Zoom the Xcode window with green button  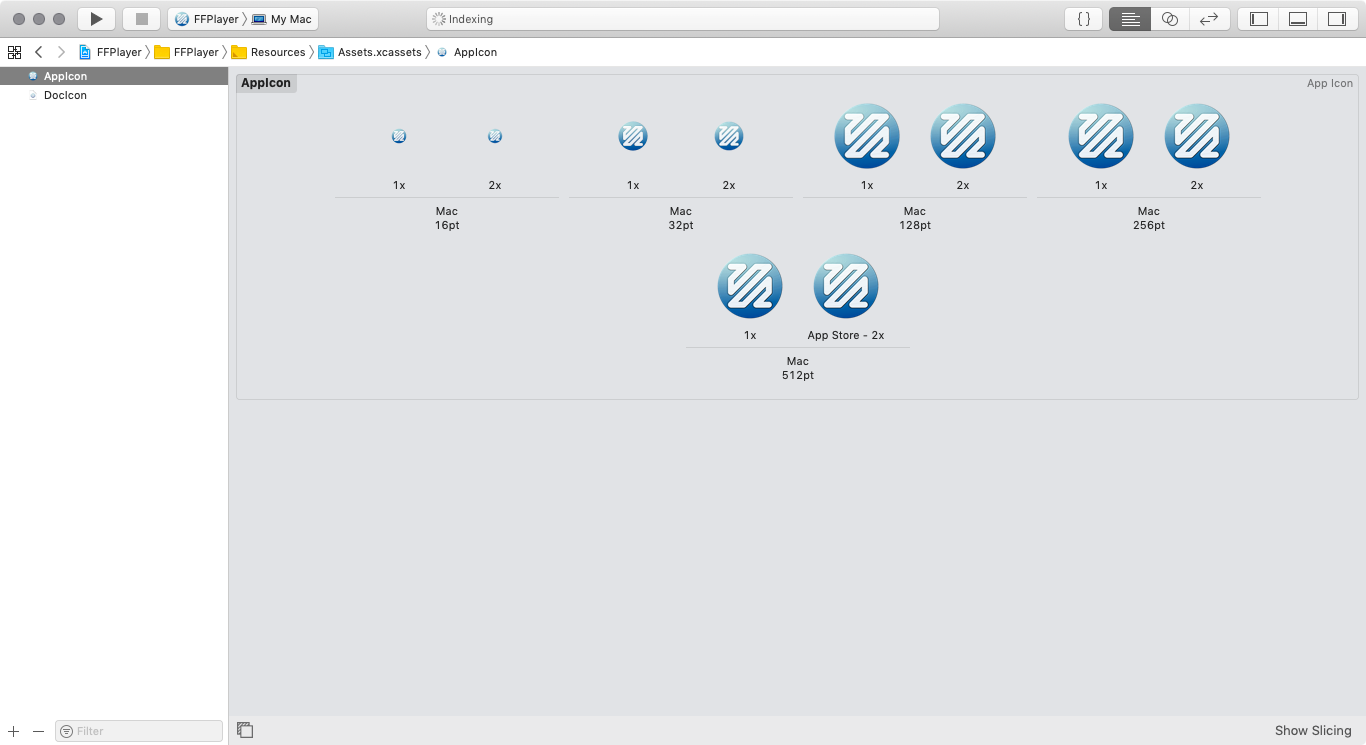click(59, 19)
